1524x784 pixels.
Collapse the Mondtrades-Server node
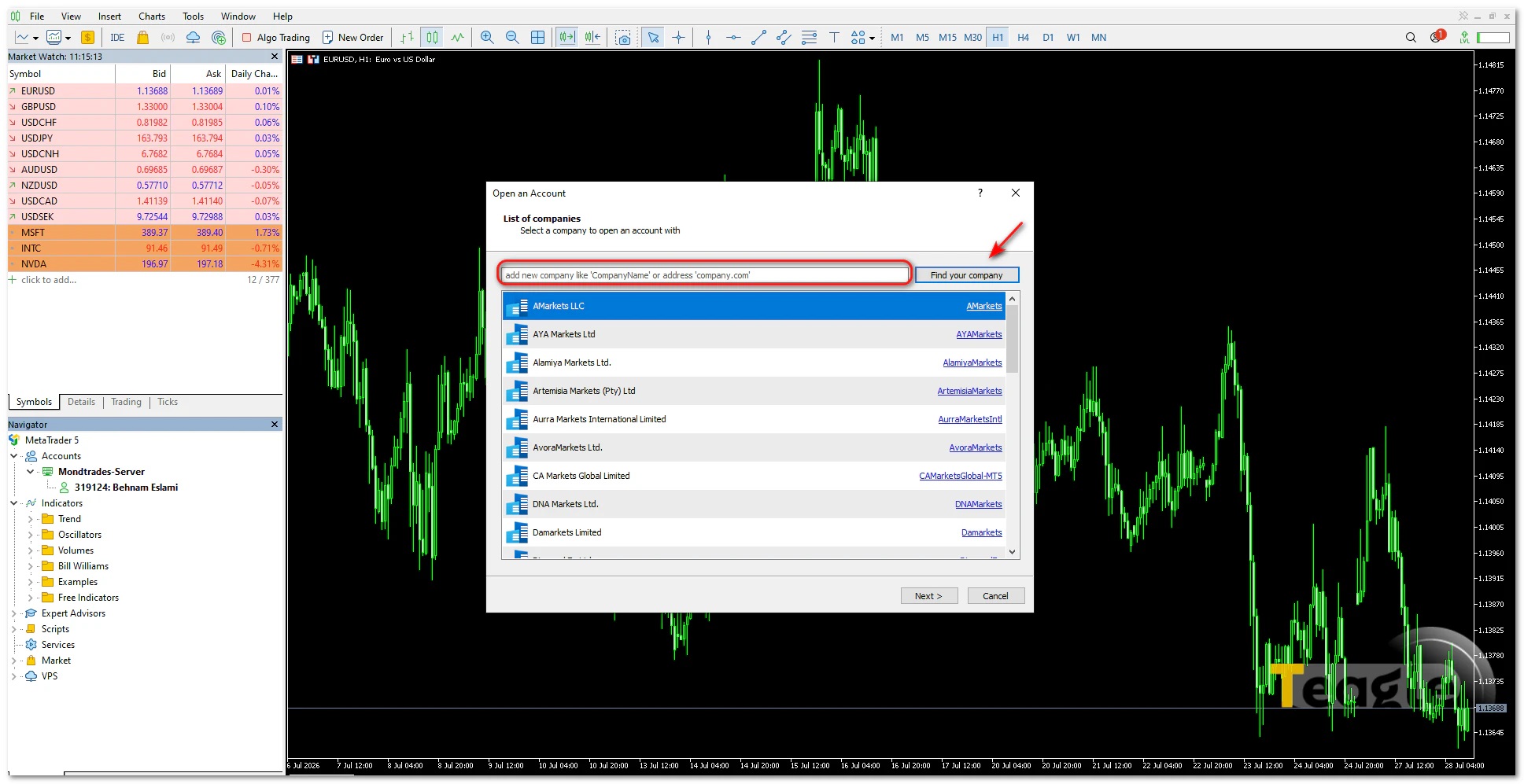click(x=31, y=472)
